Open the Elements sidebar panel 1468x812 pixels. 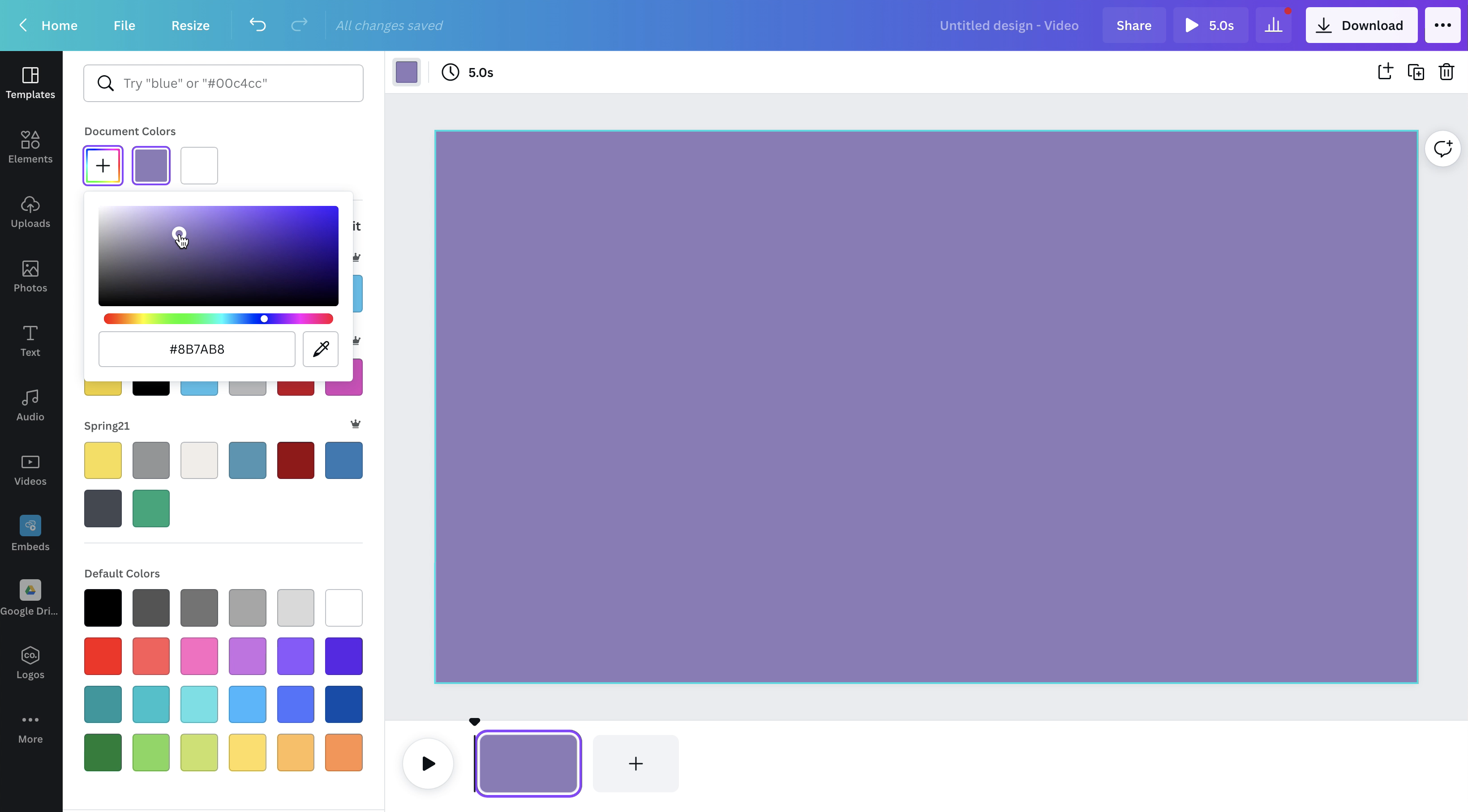point(30,147)
